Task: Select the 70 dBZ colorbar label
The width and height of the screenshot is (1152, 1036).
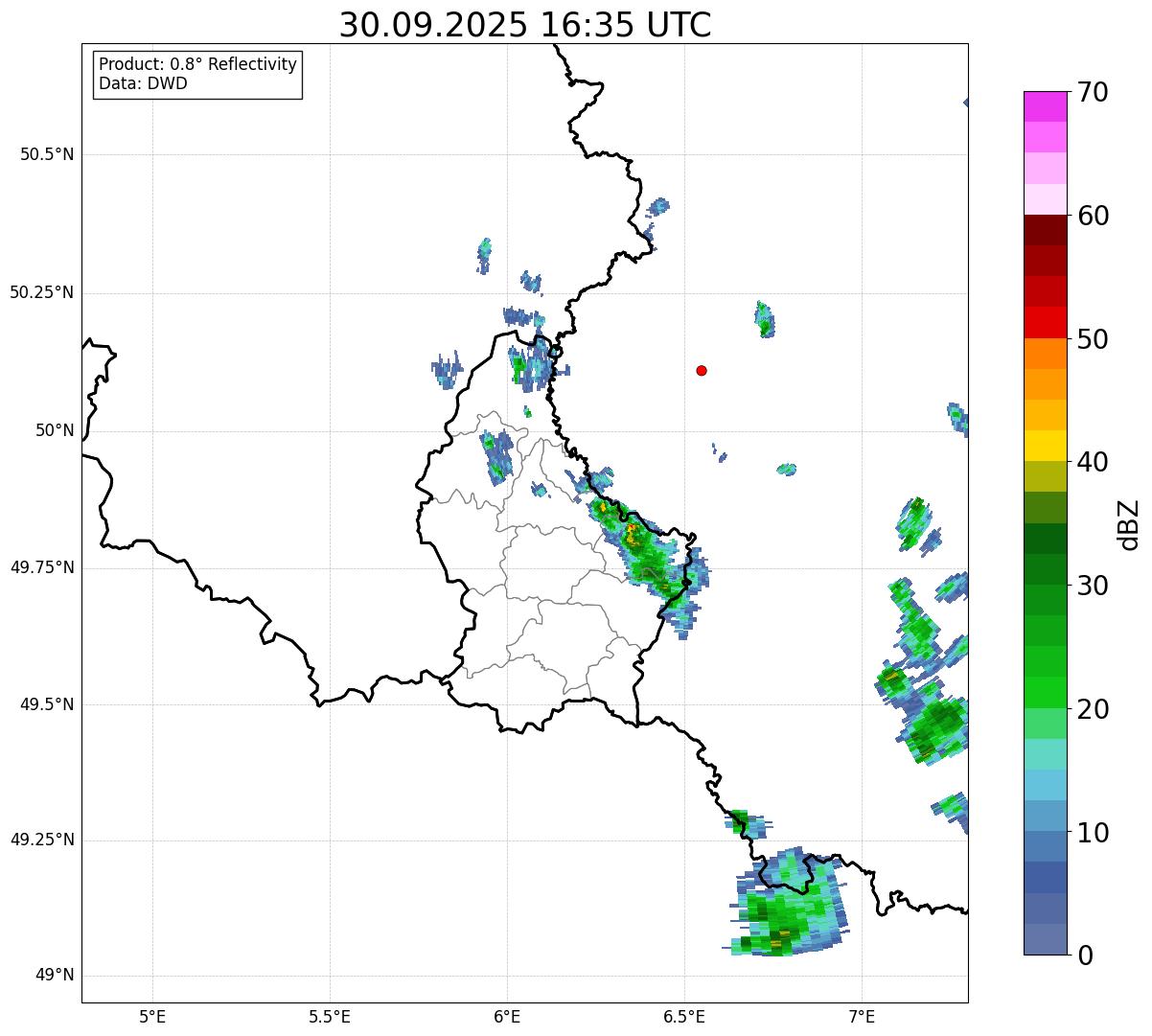Action: [x=1093, y=92]
